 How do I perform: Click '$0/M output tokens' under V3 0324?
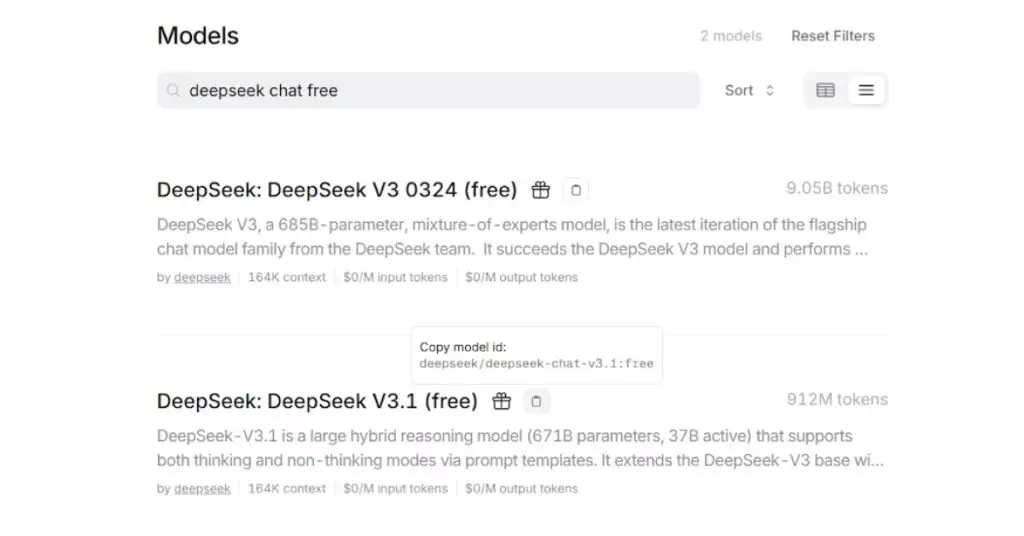[521, 277]
